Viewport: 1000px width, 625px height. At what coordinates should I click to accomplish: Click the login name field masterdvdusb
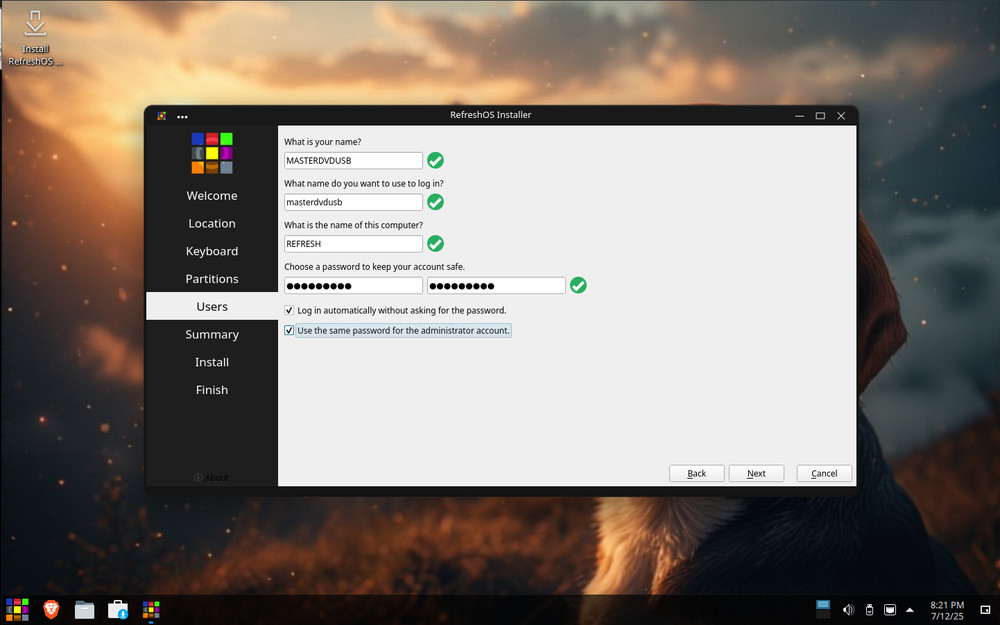click(353, 202)
